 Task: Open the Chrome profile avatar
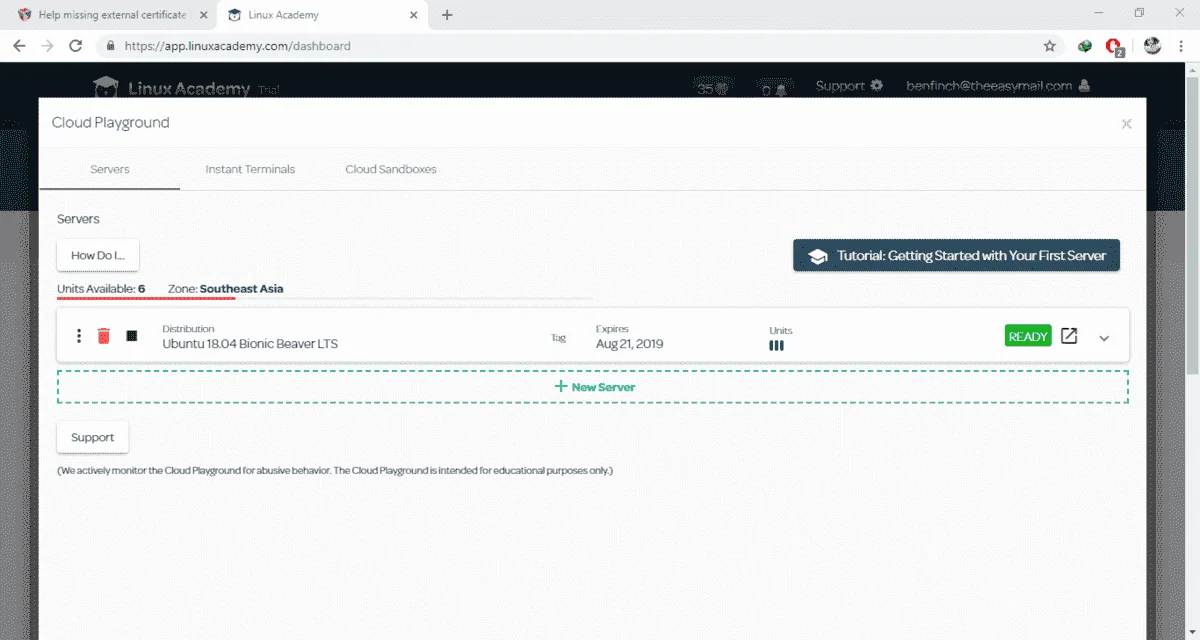[1152, 46]
